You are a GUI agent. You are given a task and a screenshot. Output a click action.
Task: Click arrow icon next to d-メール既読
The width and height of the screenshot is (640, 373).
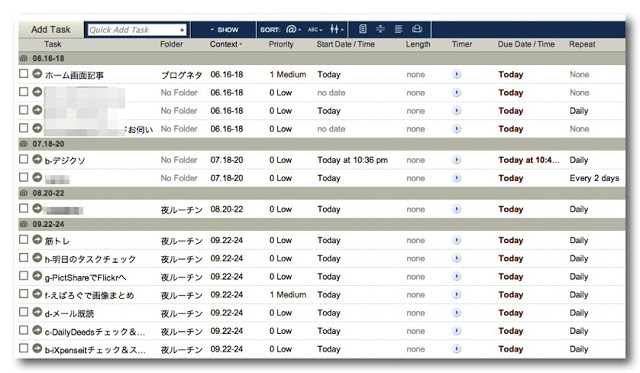37,312
